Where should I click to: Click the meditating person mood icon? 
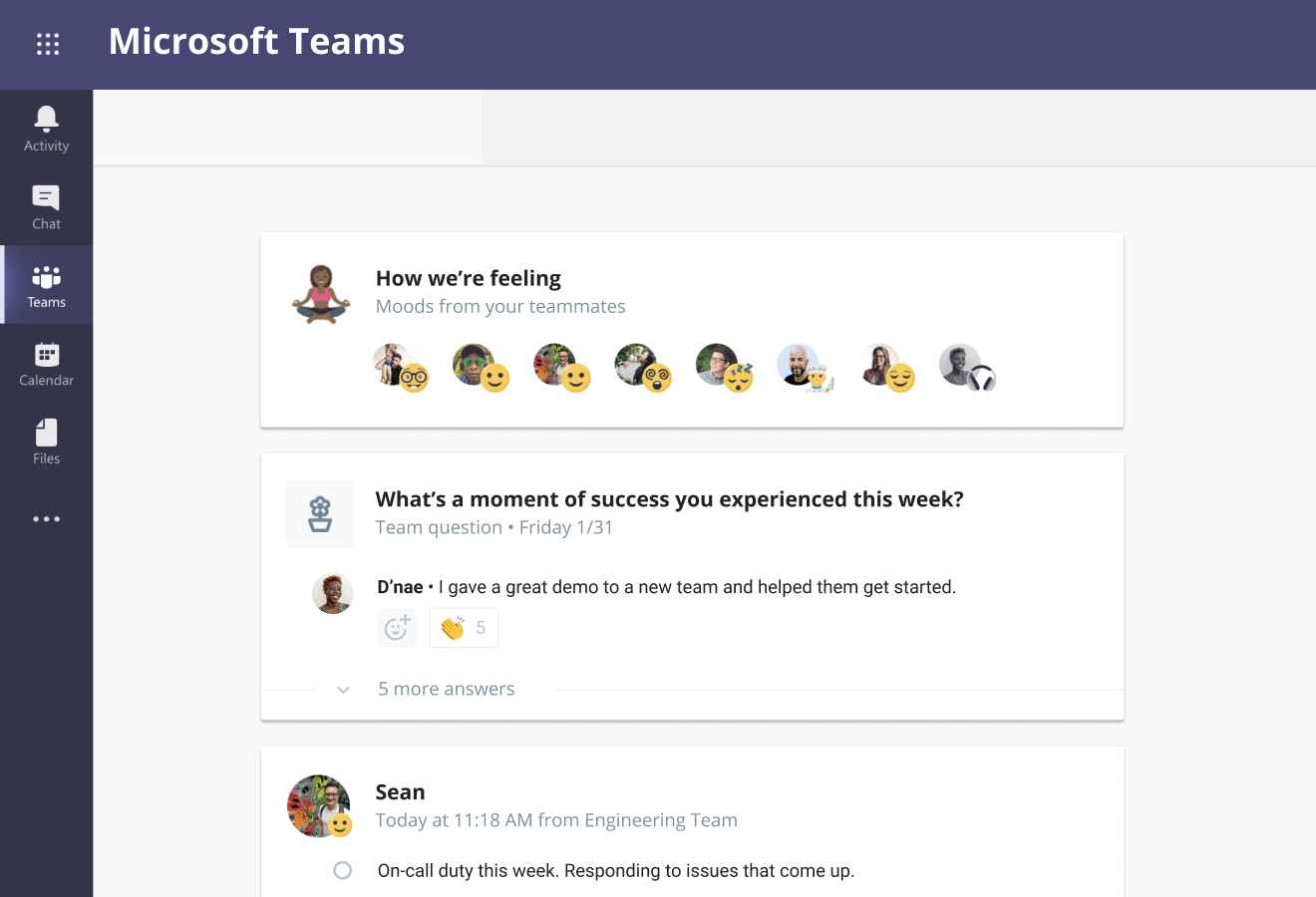[320, 294]
